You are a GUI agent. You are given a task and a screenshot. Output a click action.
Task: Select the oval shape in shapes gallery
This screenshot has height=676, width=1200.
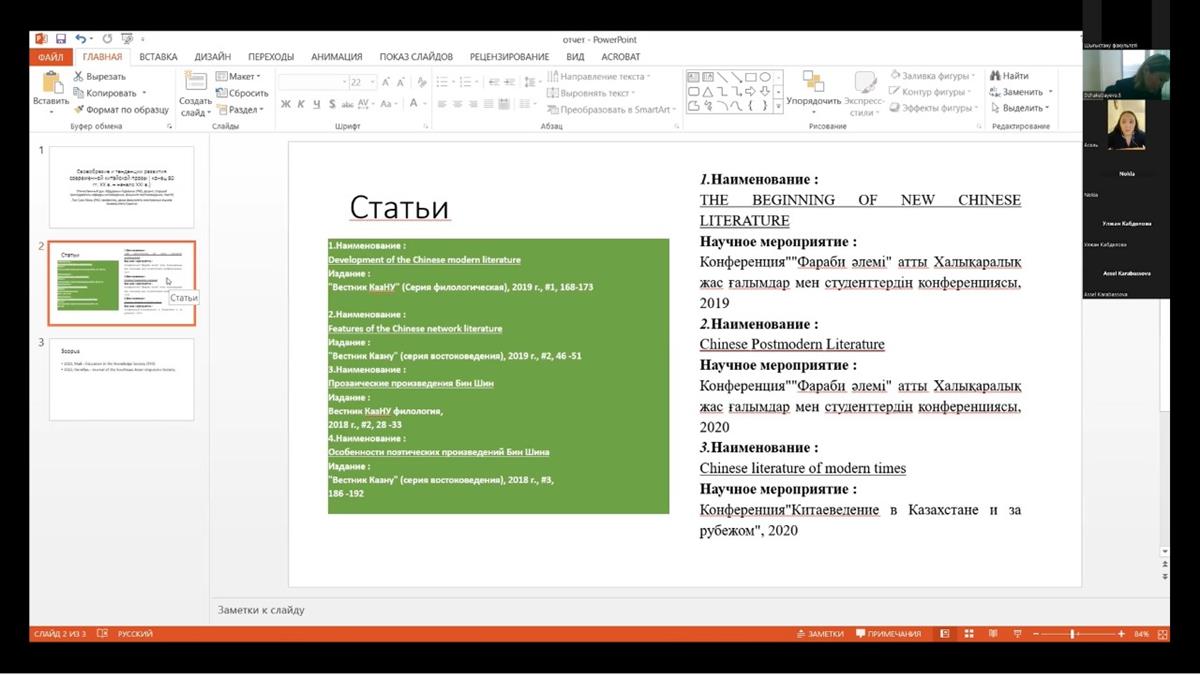tap(764, 77)
